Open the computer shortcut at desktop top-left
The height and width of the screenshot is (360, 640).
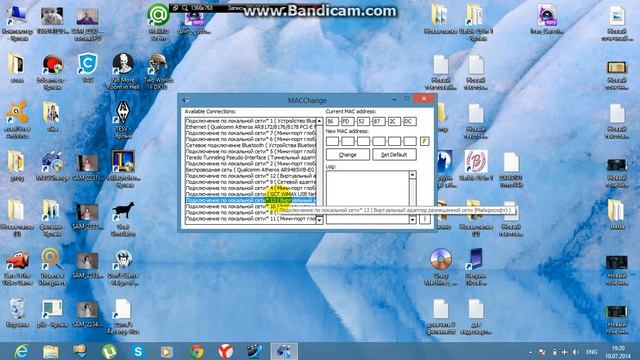pos(17,22)
